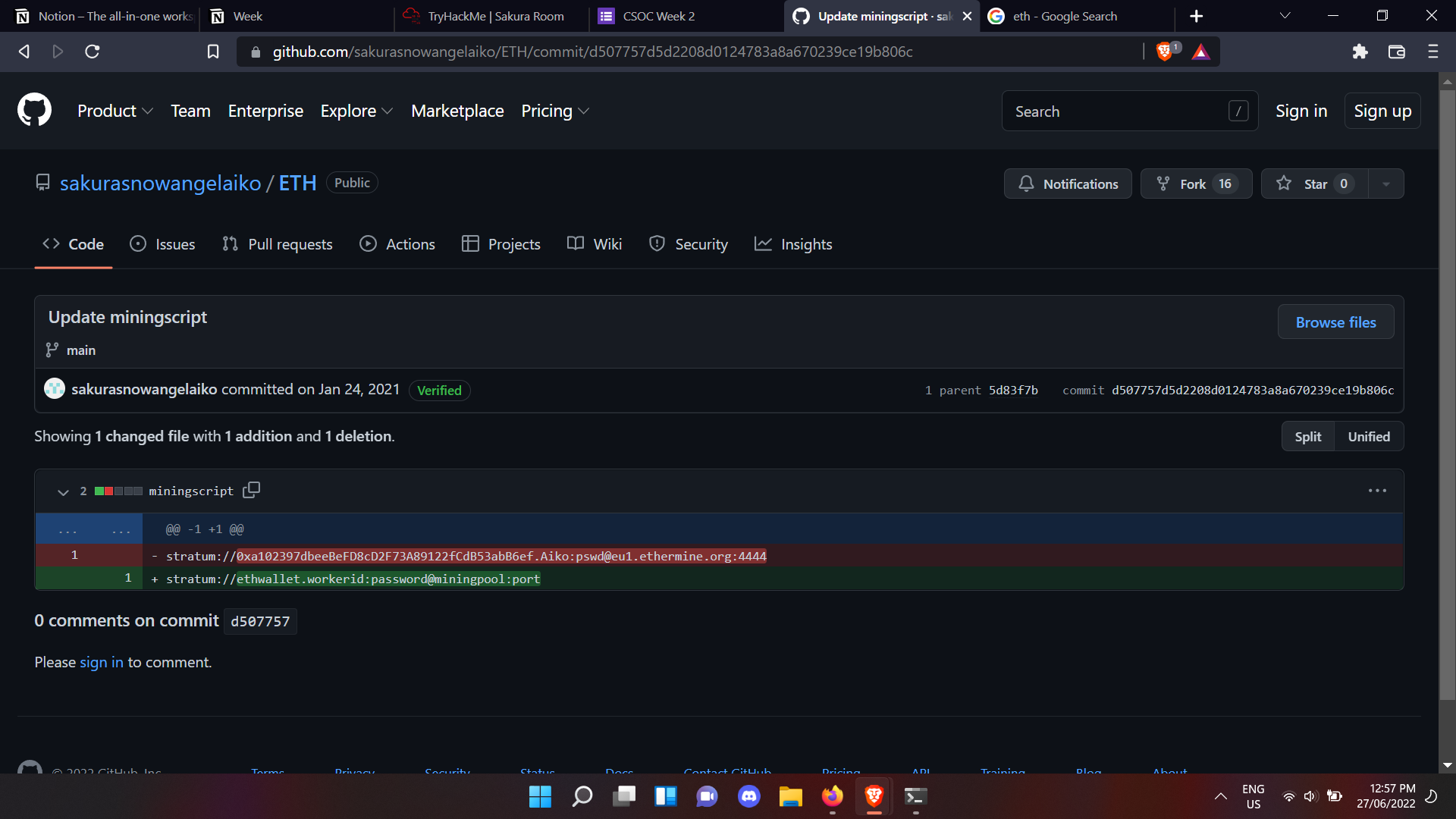Click the GitHub Octocat logo
Viewport: 1456px width, 819px height.
35,111
